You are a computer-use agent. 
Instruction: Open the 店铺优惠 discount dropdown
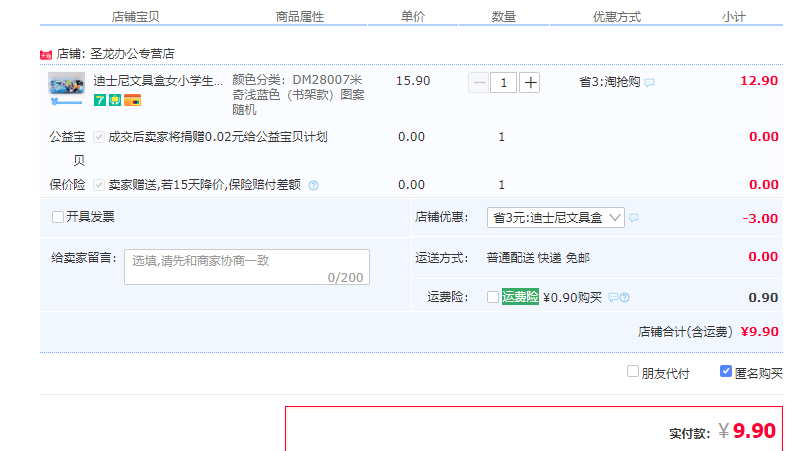(556, 218)
